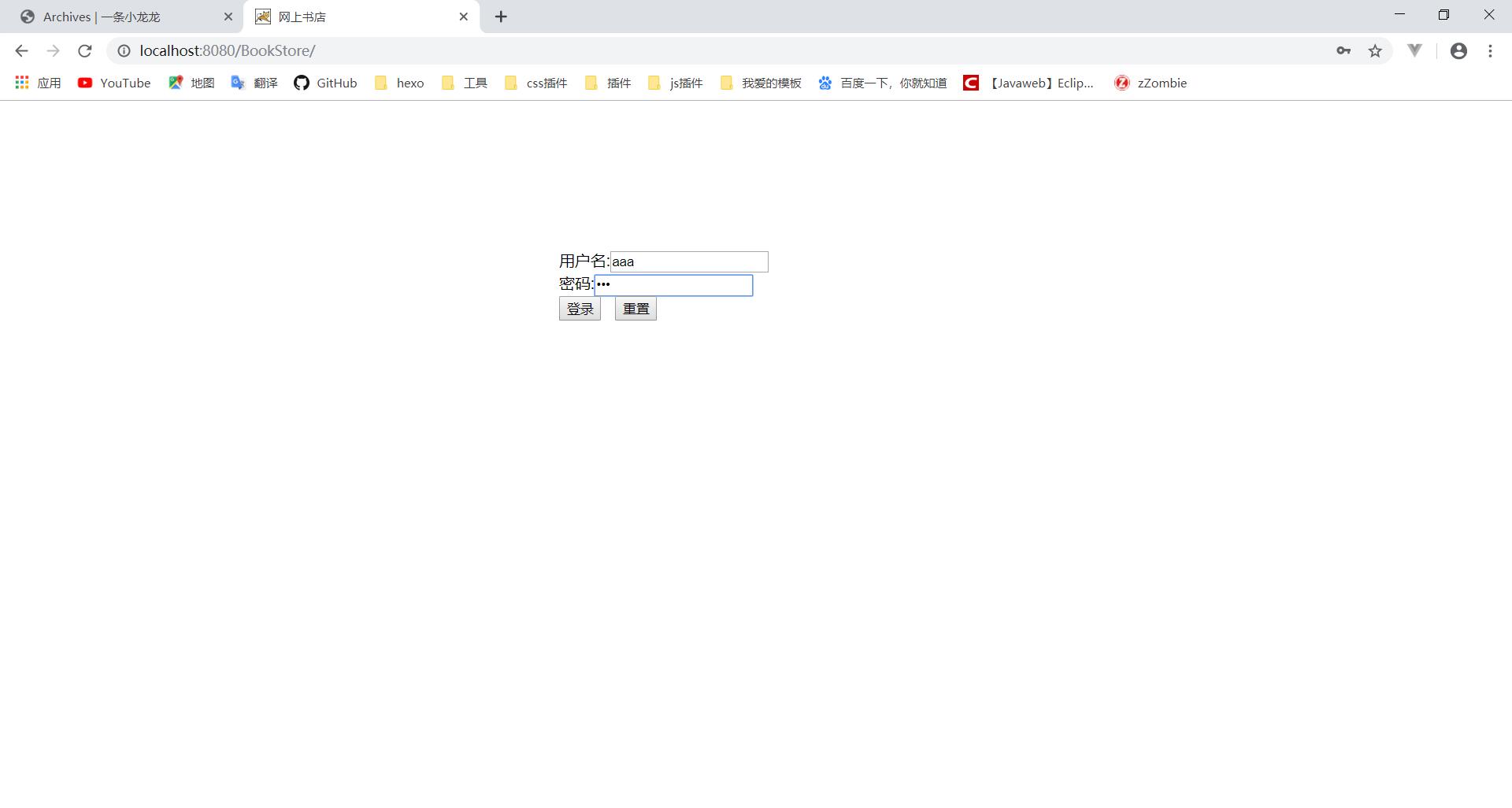
Task: Open the 工具 bookmark folder
Action: click(465, 83)
